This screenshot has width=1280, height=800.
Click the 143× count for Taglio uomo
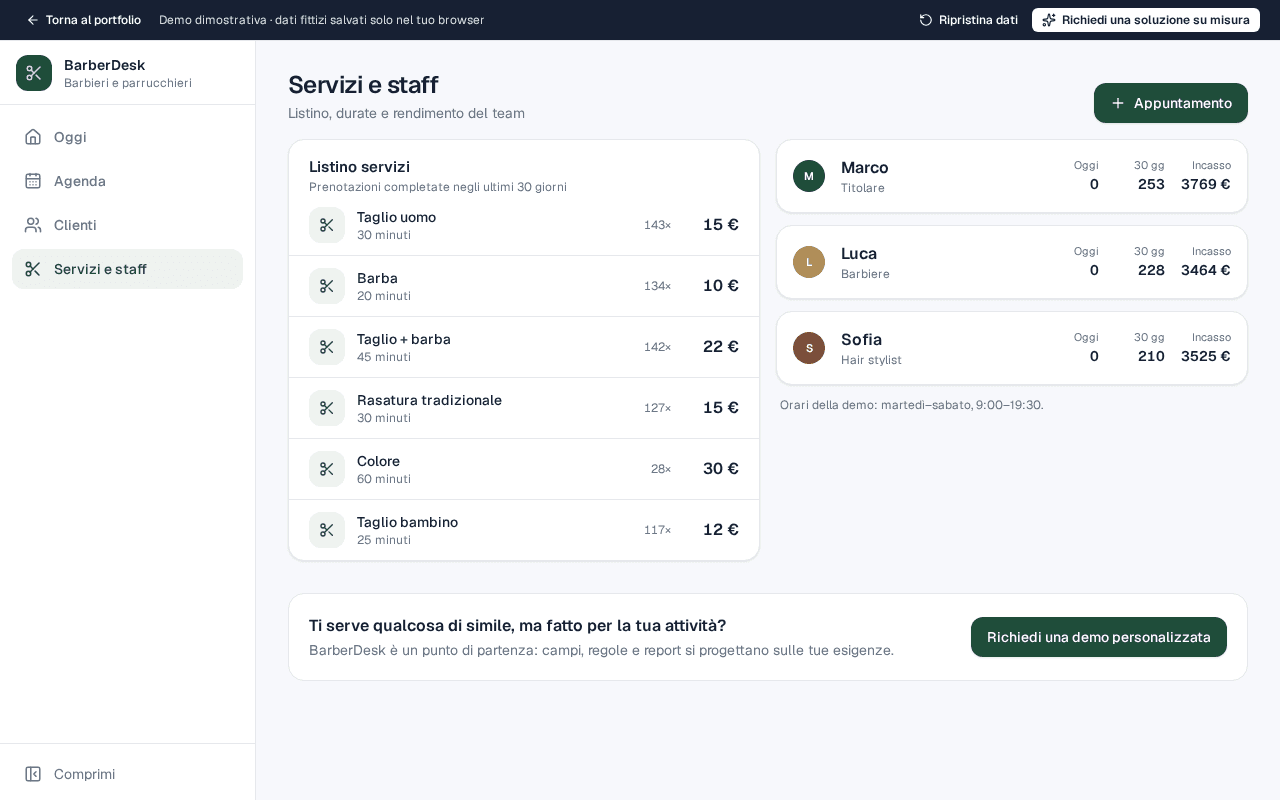coord(658,225)
